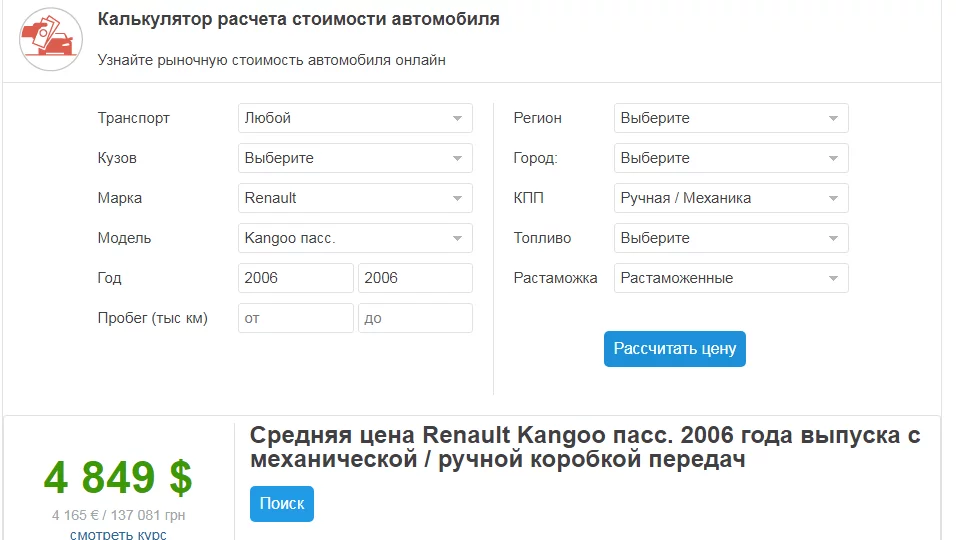This screenshot has width=963, height=540.
Task: Open the КПП dropdown showing Ручная / Механика
Action: [x=731, y=198]
